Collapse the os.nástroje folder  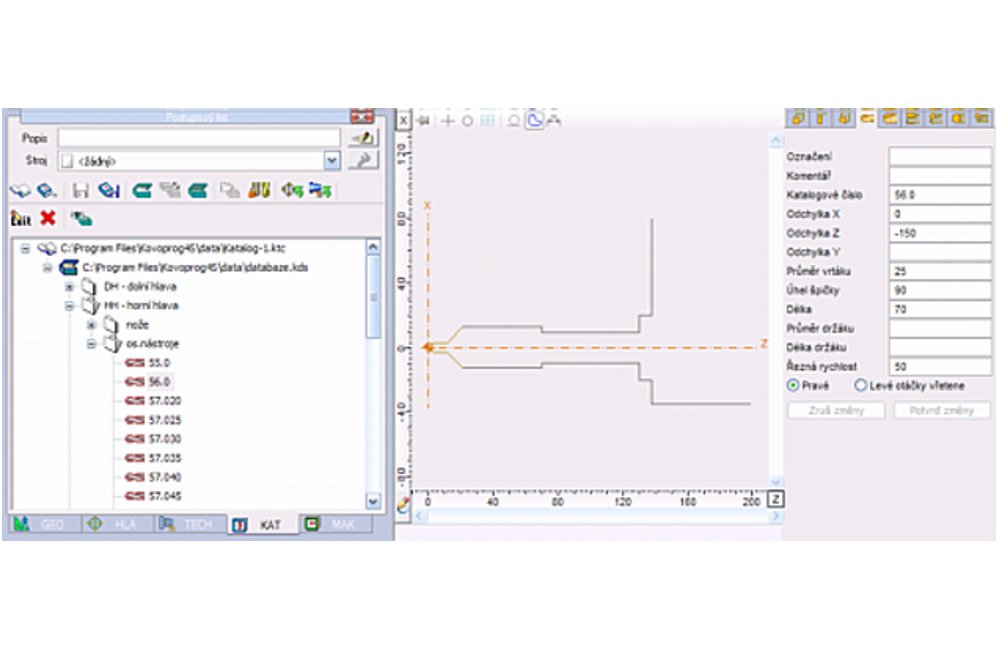click(x=91, y=344)
